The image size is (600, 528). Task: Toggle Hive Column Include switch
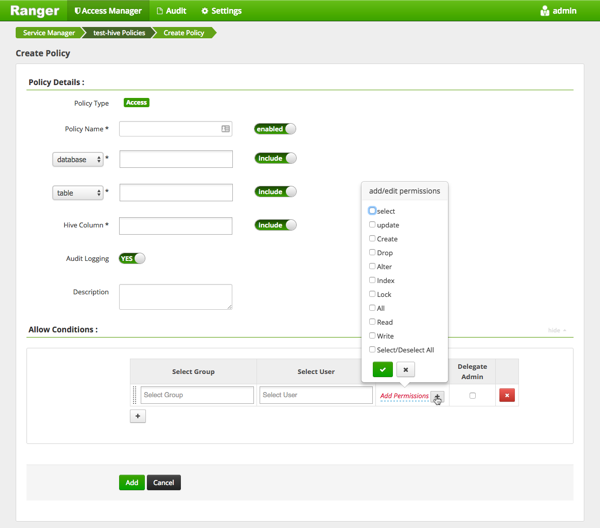tap(275, 225)
